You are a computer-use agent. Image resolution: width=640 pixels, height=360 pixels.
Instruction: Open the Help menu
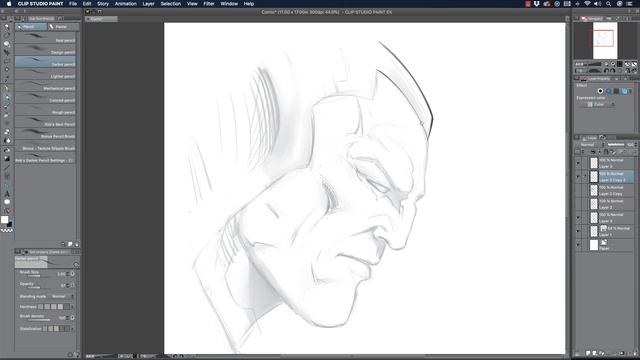coord(249,4)
